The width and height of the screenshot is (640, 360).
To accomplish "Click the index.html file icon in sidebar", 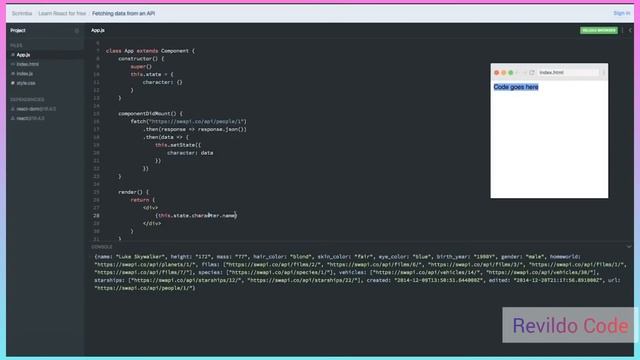I will (x=13, y=64).
